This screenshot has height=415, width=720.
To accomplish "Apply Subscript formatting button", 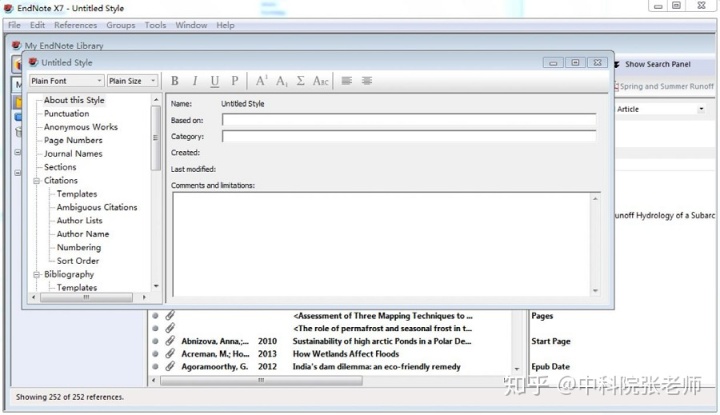I will pos(281,81).
